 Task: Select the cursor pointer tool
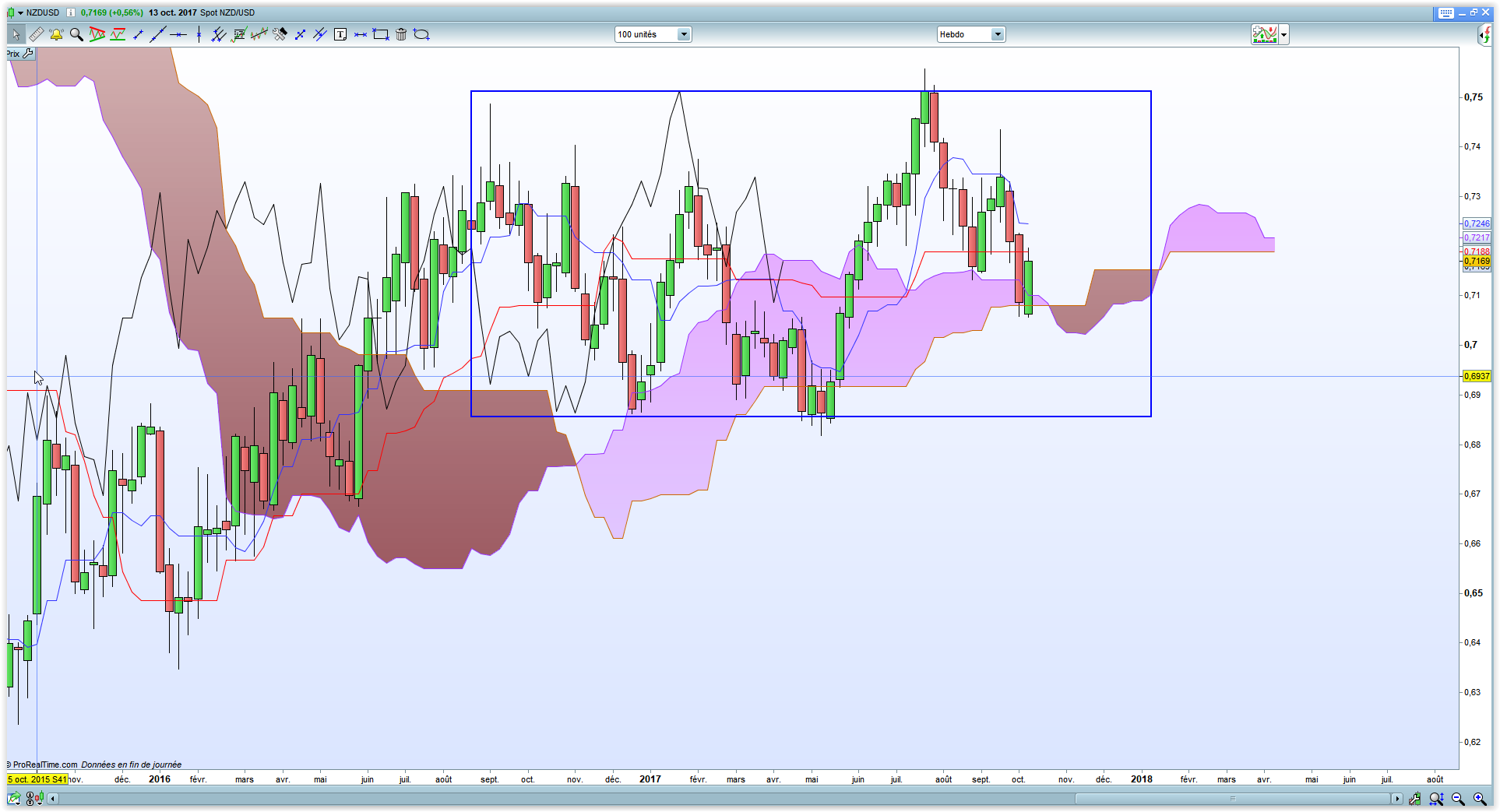click(x=16, y=34)
